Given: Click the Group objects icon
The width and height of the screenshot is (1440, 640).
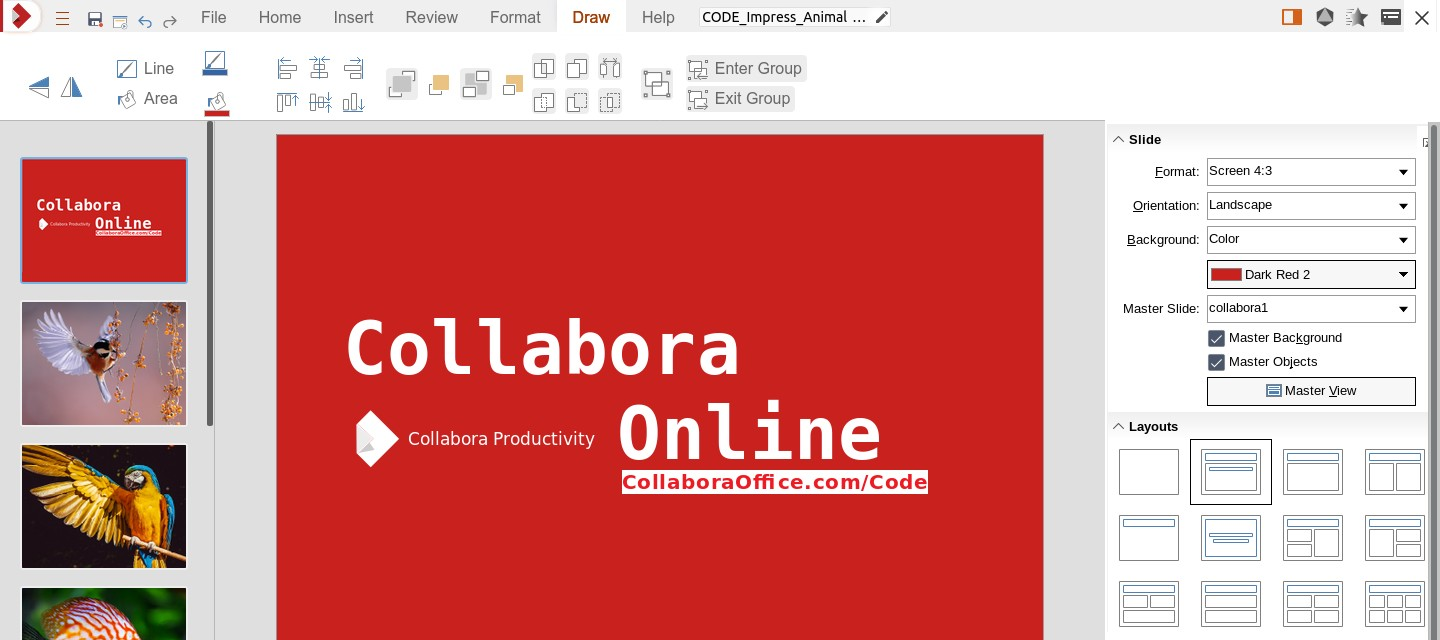Looking at the screenshot, I should [x=657, y=84].
